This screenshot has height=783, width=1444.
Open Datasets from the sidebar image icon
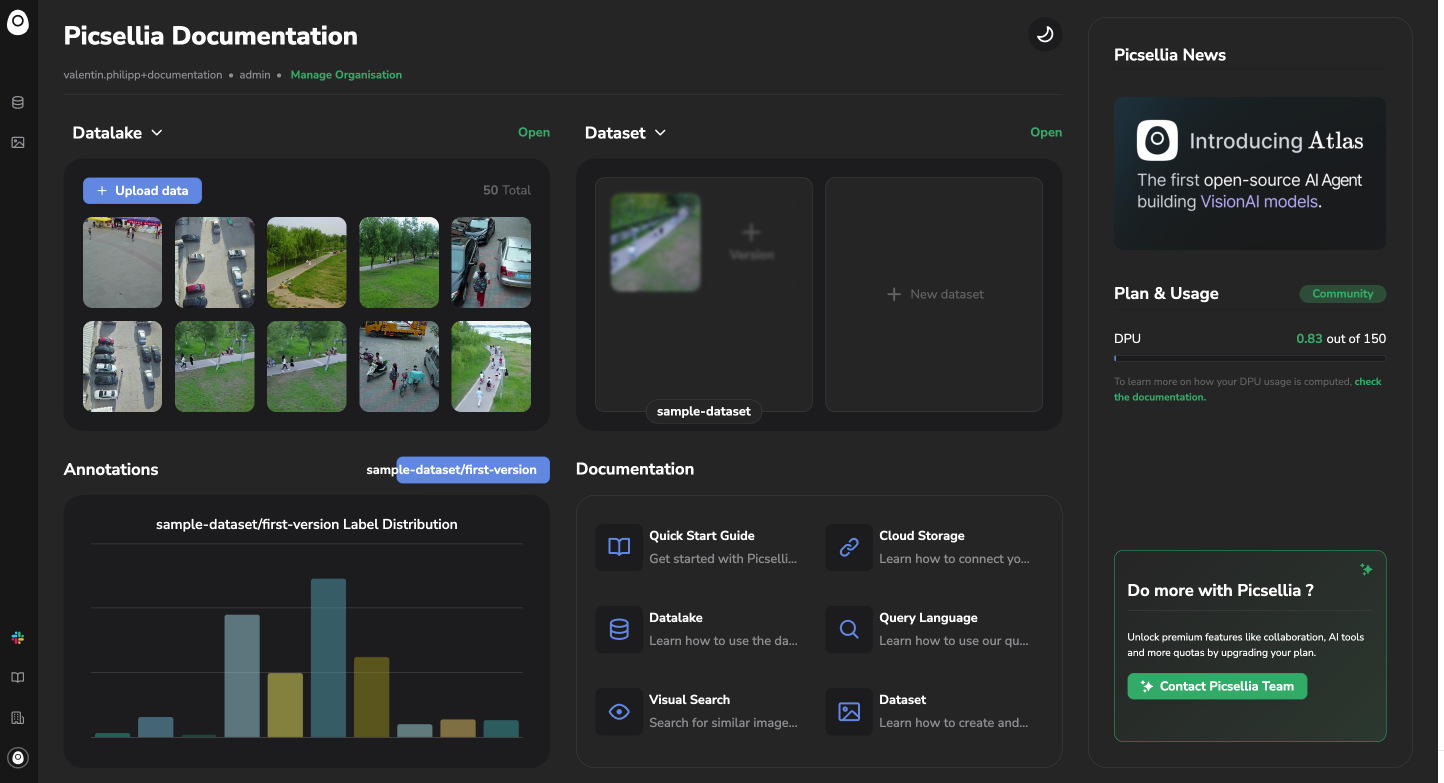point(18,142)
